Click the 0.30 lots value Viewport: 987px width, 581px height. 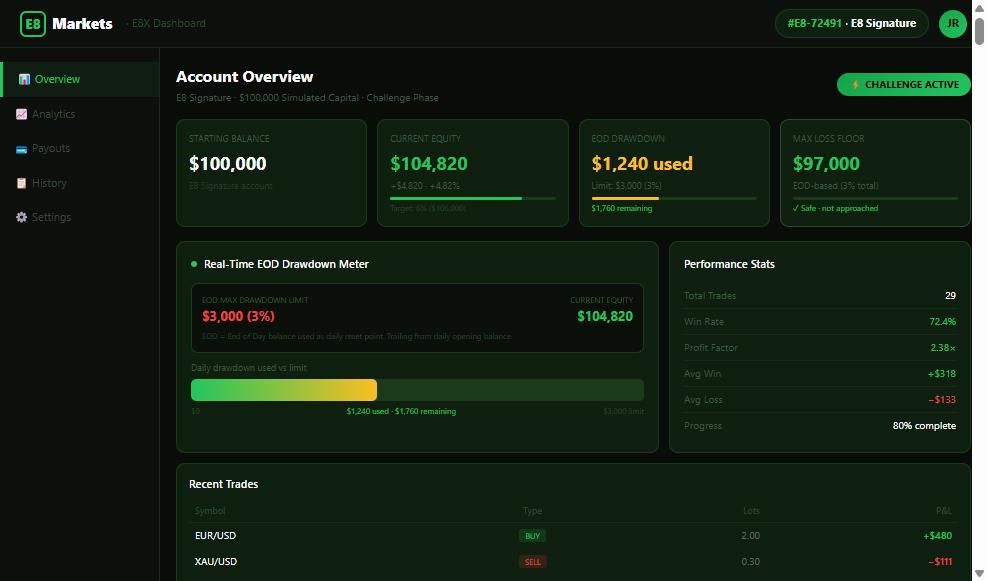[750, 561]
